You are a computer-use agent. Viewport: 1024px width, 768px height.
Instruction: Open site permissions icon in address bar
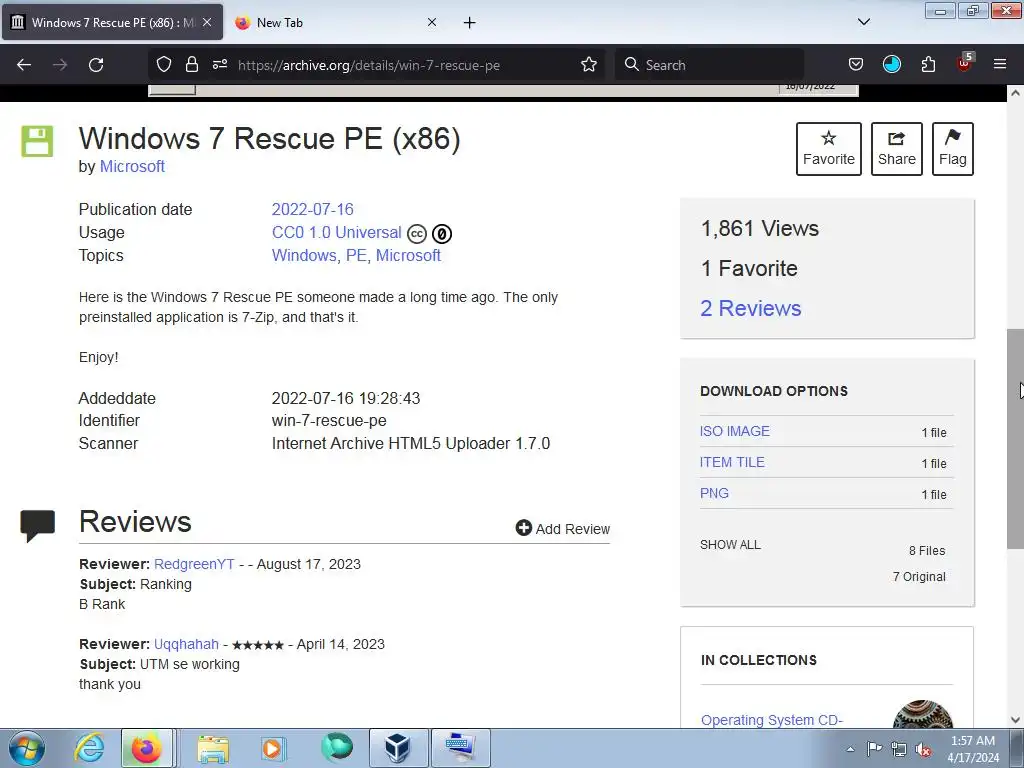tap(219, 65)
